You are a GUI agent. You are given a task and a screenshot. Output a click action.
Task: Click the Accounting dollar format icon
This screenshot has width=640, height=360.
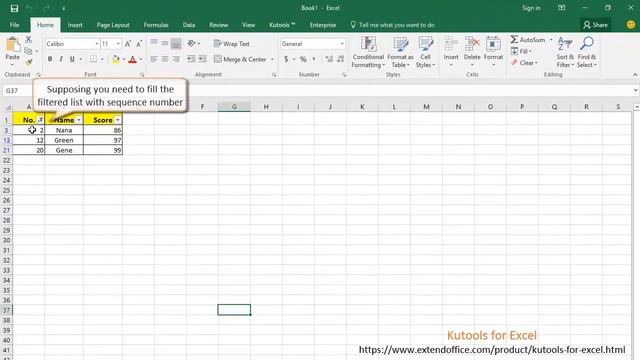click(x=286, y=59)
